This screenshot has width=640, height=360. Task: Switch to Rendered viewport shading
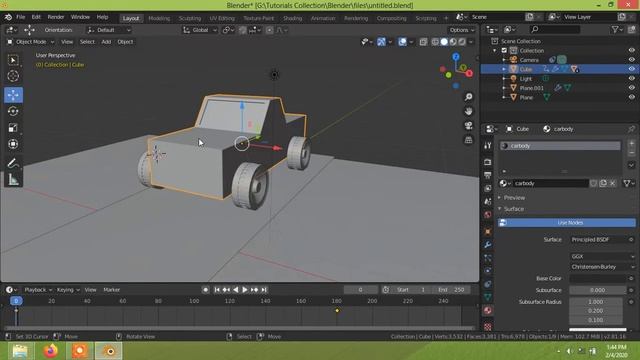(462, 42)
